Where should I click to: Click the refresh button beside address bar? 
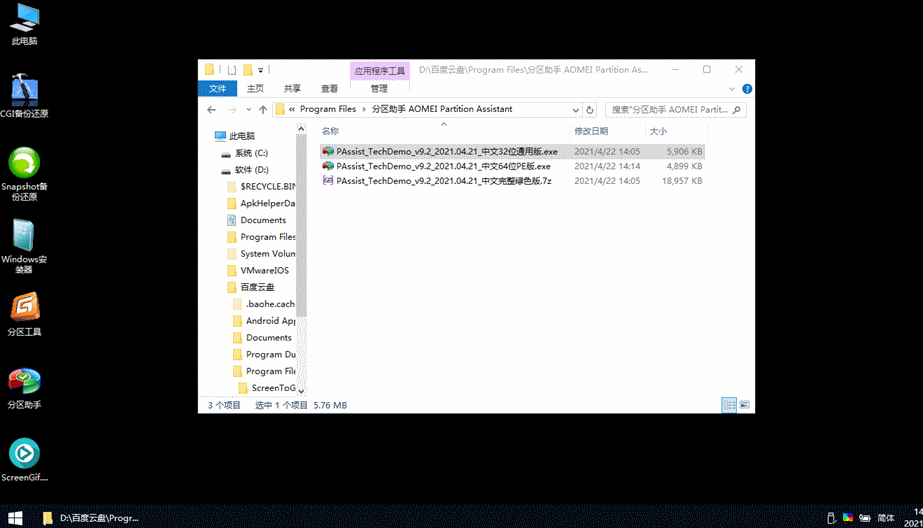click(590, 110)
